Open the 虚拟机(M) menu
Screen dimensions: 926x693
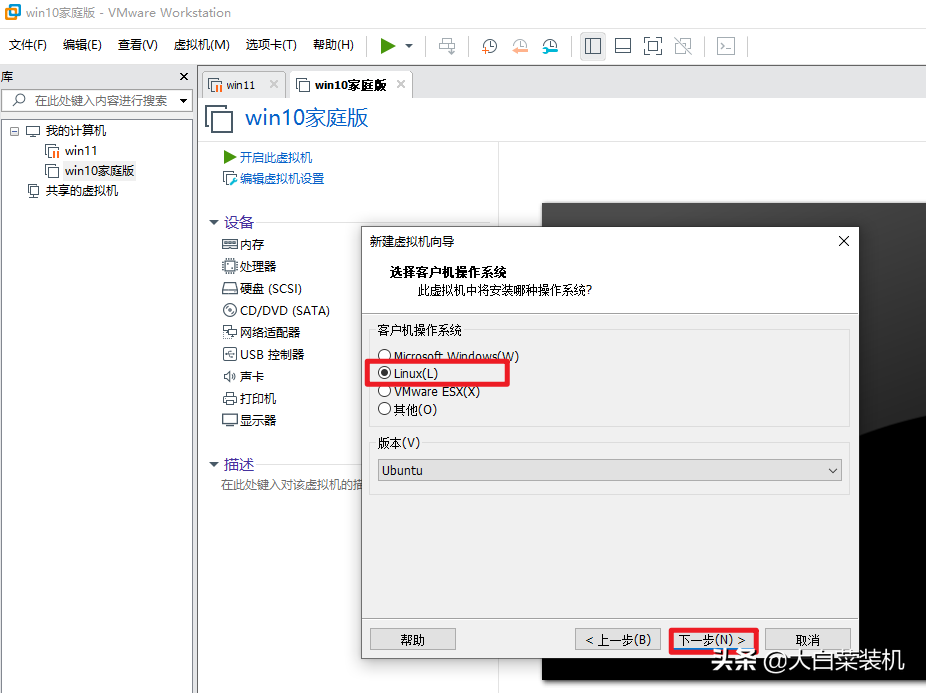[201, 45]
